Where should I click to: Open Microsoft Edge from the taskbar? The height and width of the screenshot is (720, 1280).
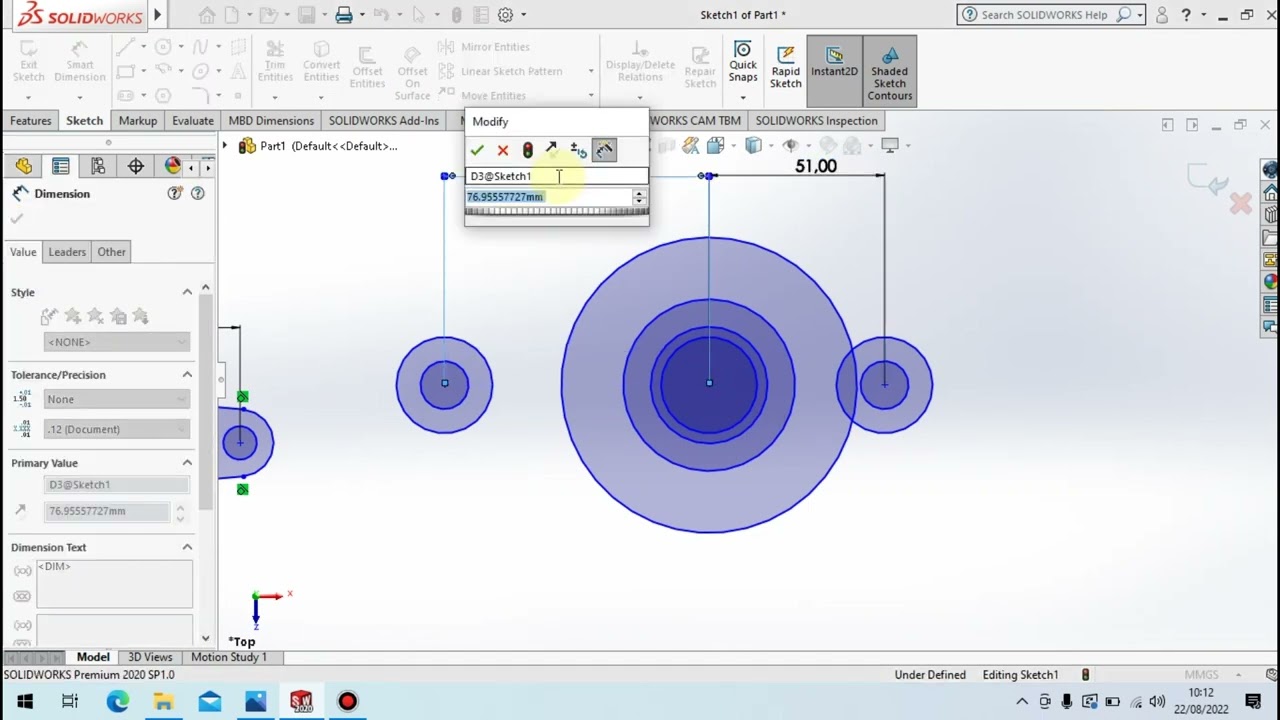point(117,701)
